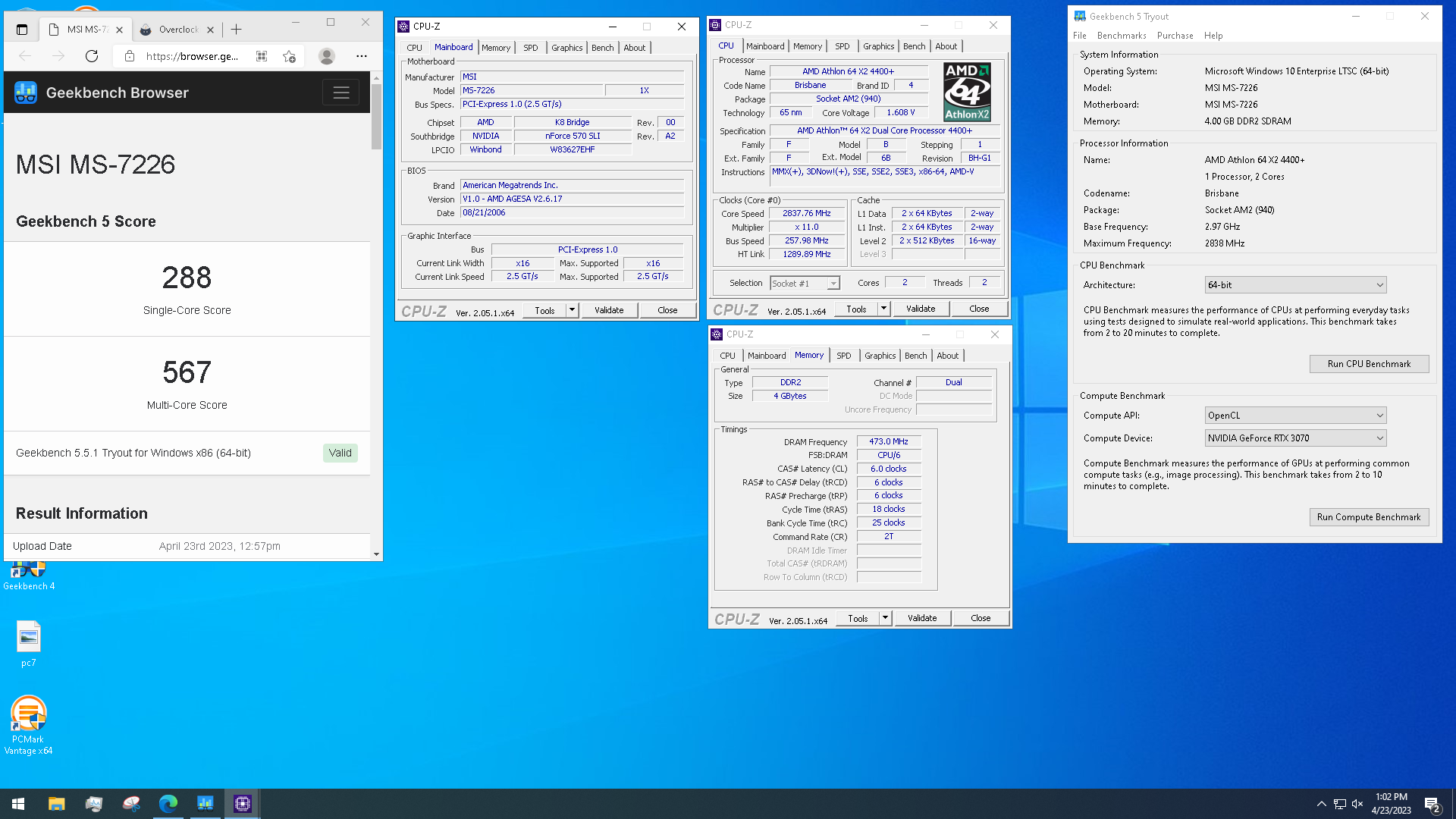Click the Windows Start button
The image size is (1456, 819).
pyautogui.click(x=18, y=804)
